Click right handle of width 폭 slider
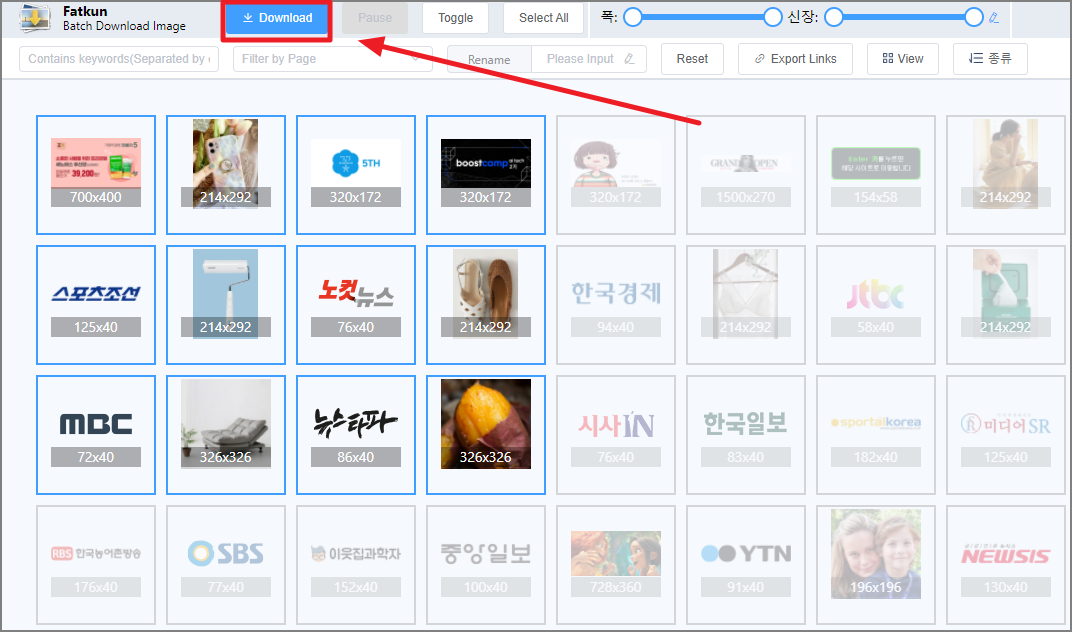 773,18
